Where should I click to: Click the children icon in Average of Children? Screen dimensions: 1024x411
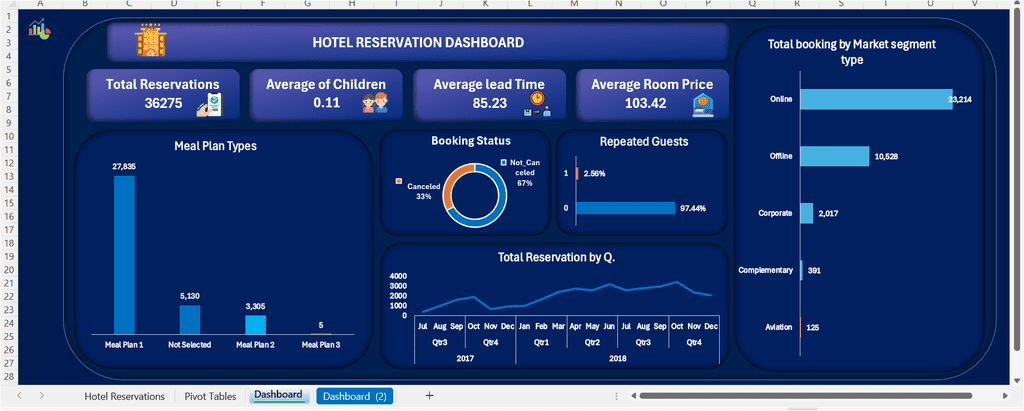pyautogui.click(x=375, y=103)
